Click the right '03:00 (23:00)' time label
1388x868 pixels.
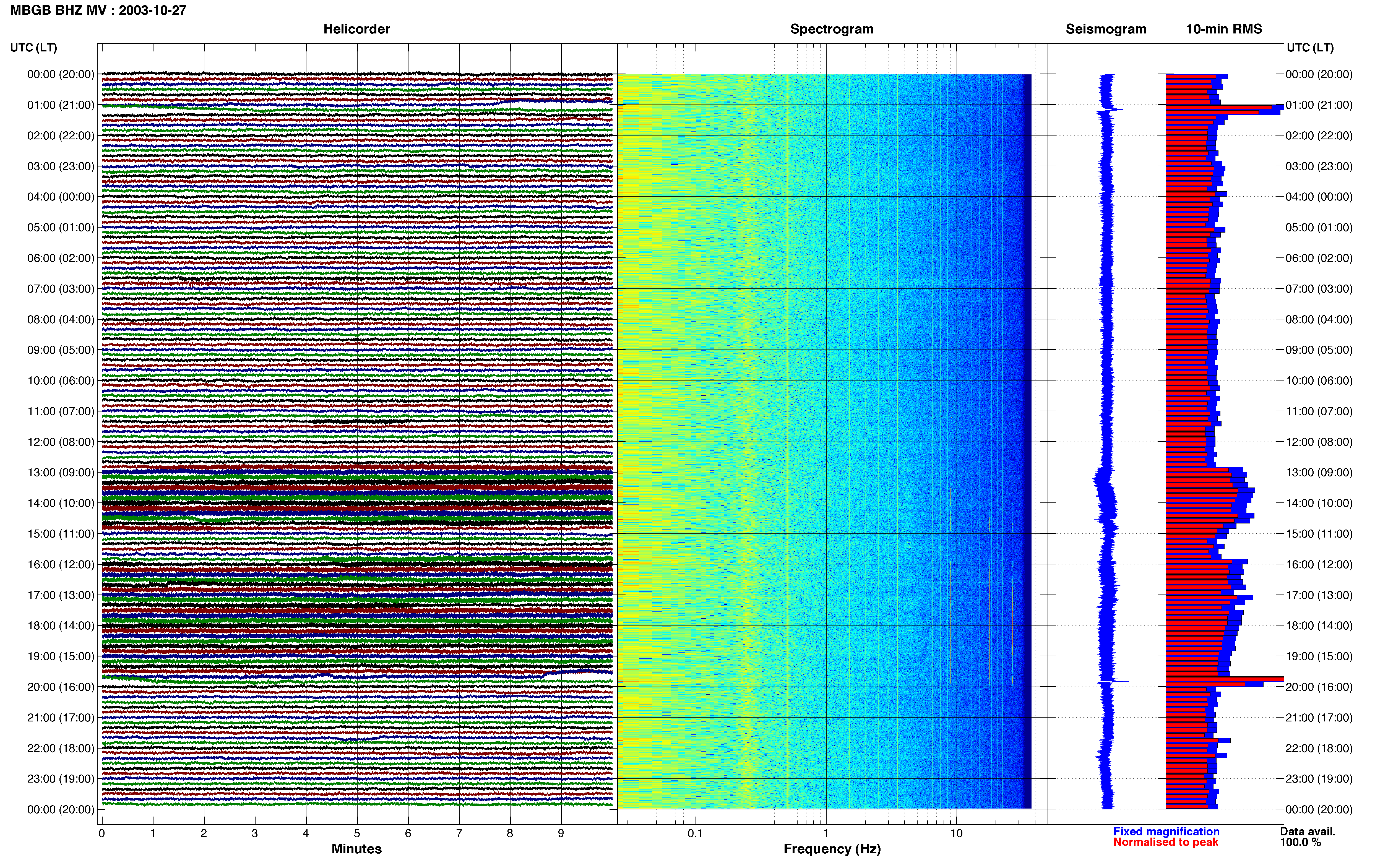(1319, 166)
